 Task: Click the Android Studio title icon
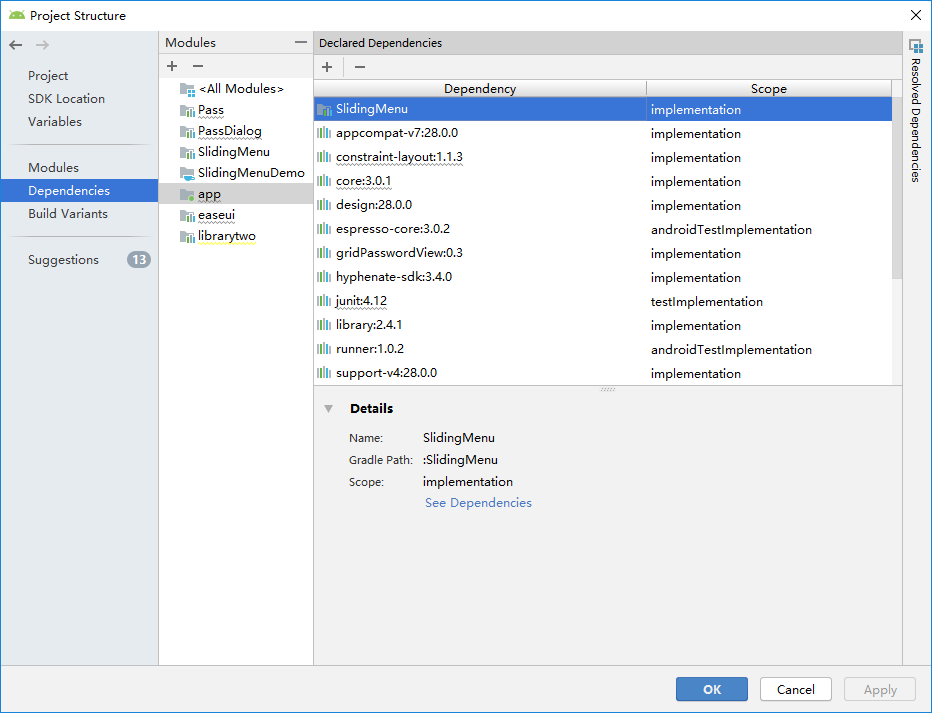click(x=17, y=15)
